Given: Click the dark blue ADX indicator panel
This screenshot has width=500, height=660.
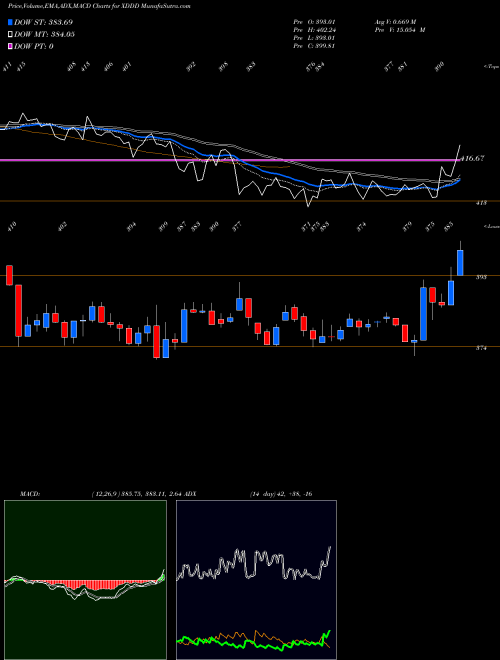Looking at the screenshot, I should 256,580.
